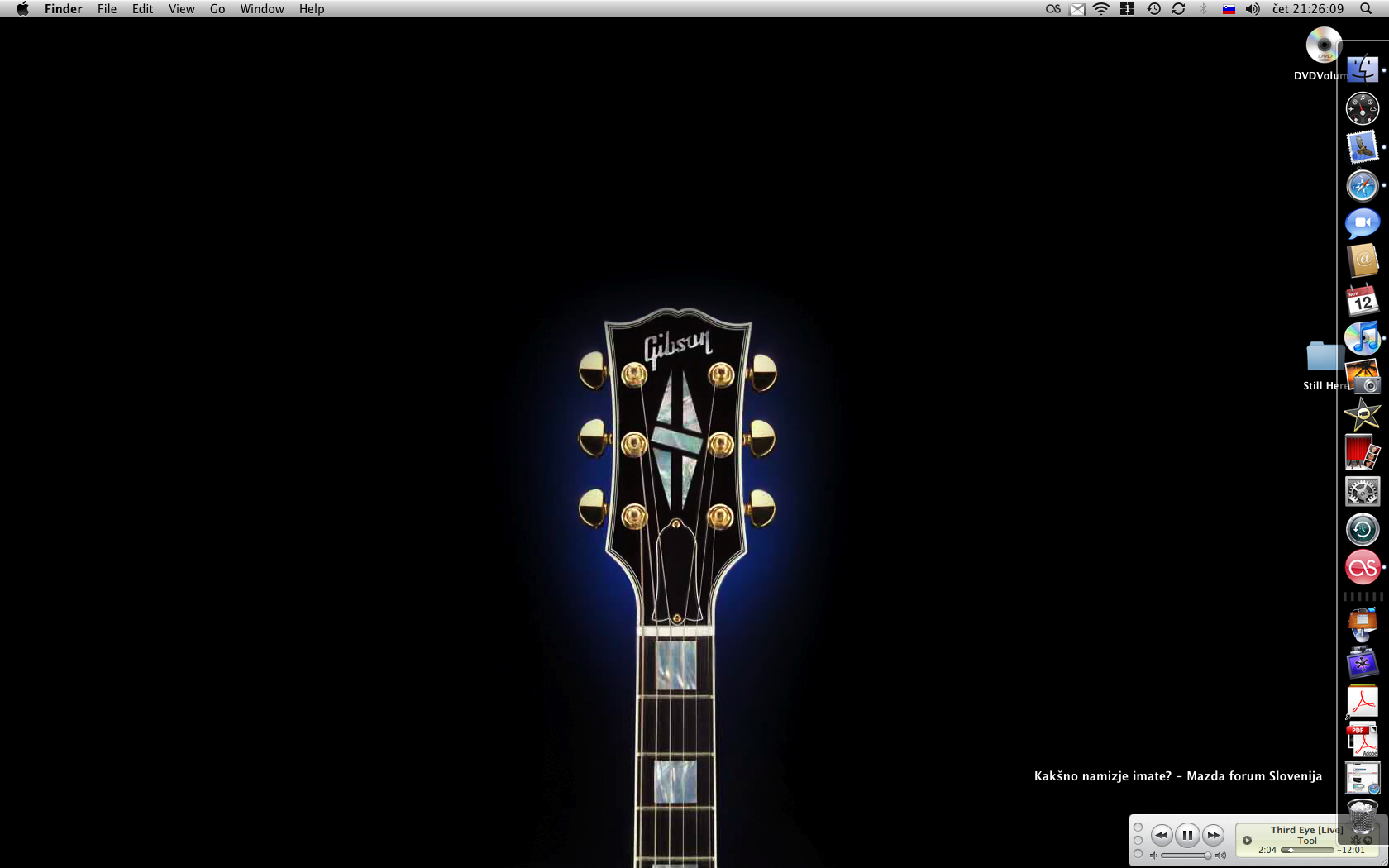1389x868 pixels.
Task: Pause the song in iTunes mini player
Action: [1187, 835]
